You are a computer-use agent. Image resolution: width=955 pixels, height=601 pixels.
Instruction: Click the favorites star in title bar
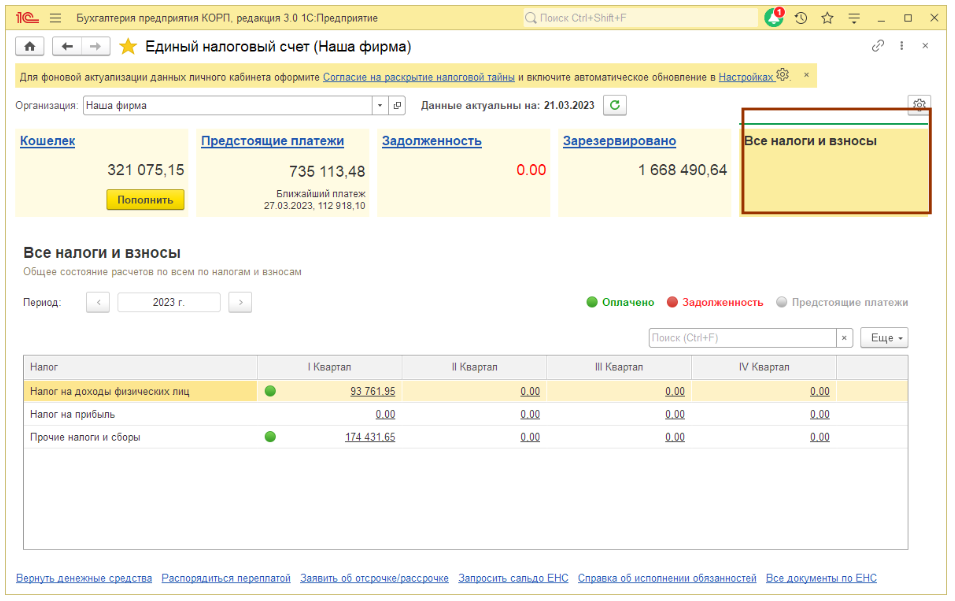click(x=827, y=18)
